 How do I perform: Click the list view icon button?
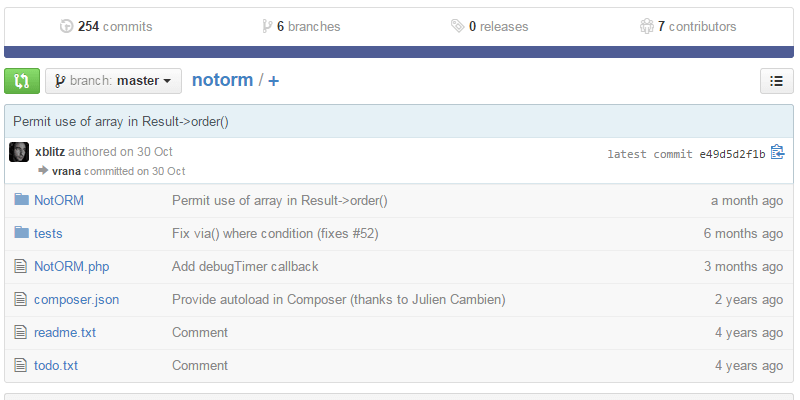776,81
